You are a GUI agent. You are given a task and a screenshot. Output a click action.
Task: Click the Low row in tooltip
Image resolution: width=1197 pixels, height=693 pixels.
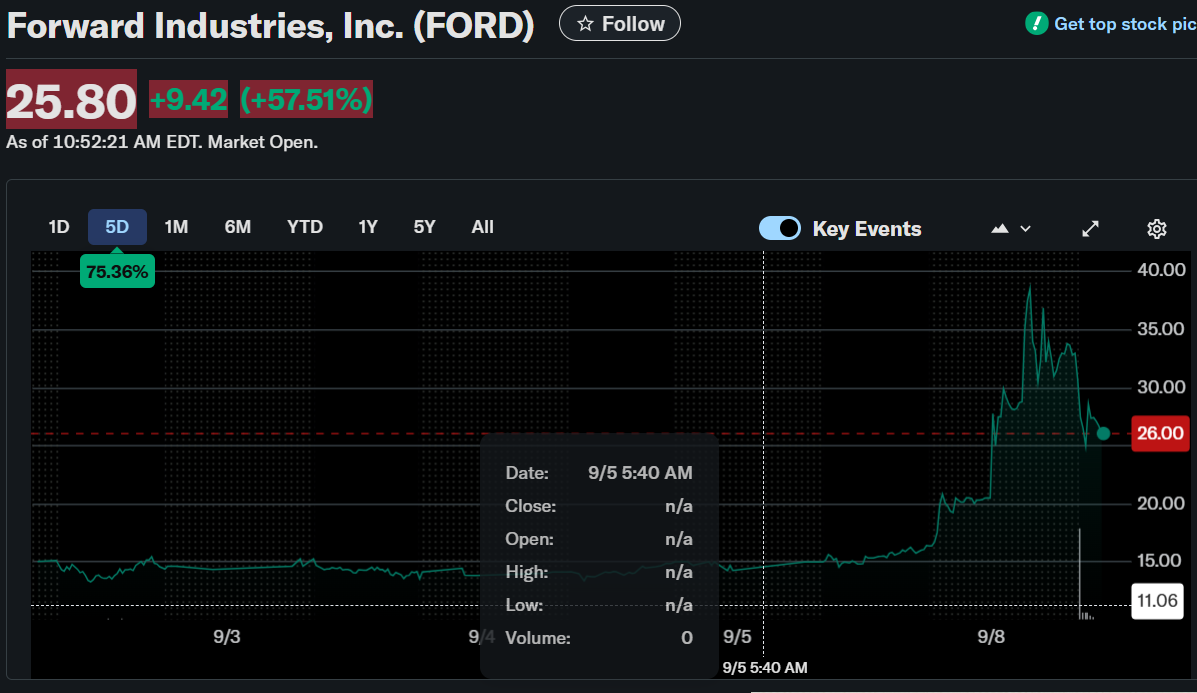pos(599,605)
